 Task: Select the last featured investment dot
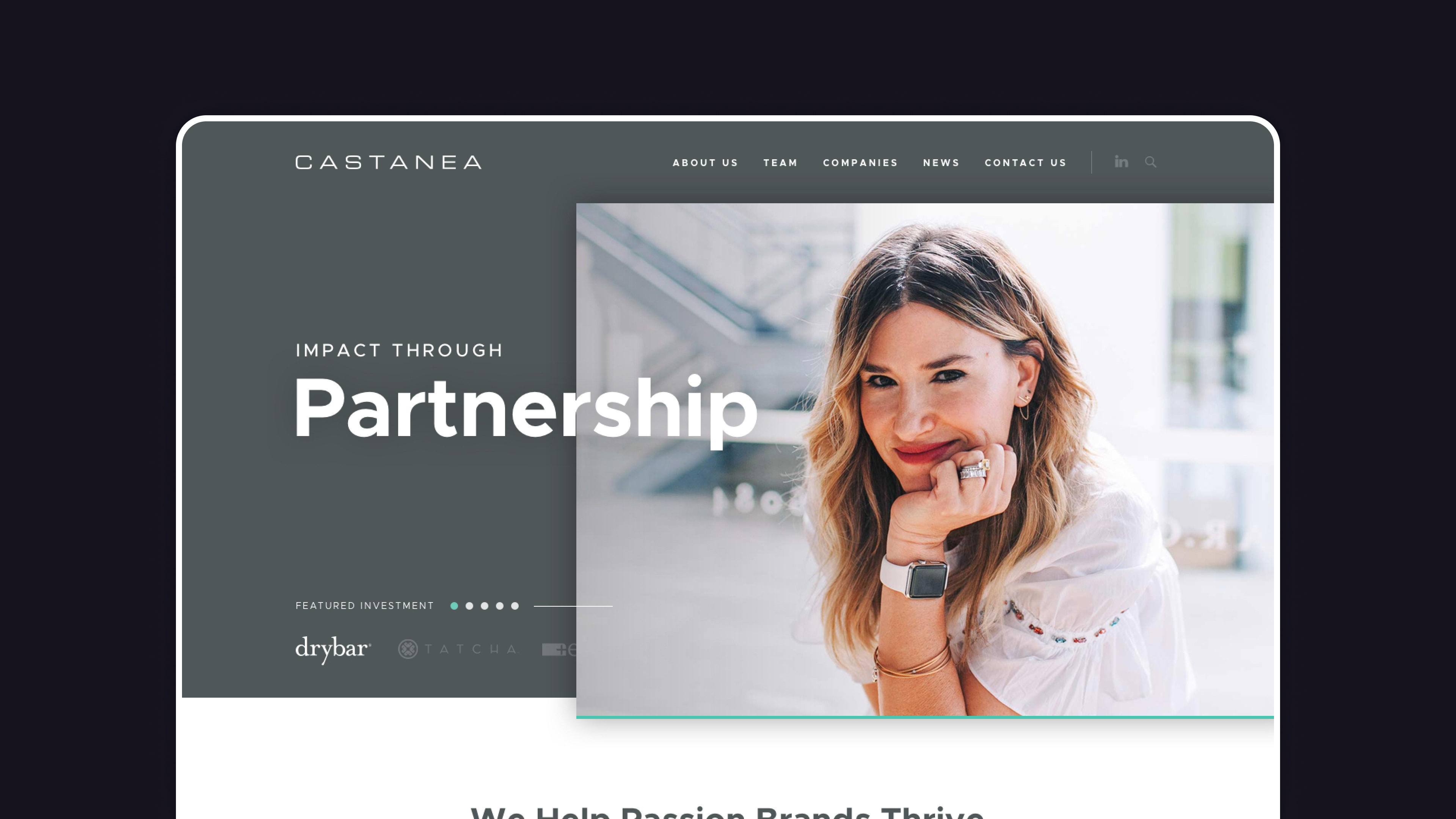[x=515, y=606]
